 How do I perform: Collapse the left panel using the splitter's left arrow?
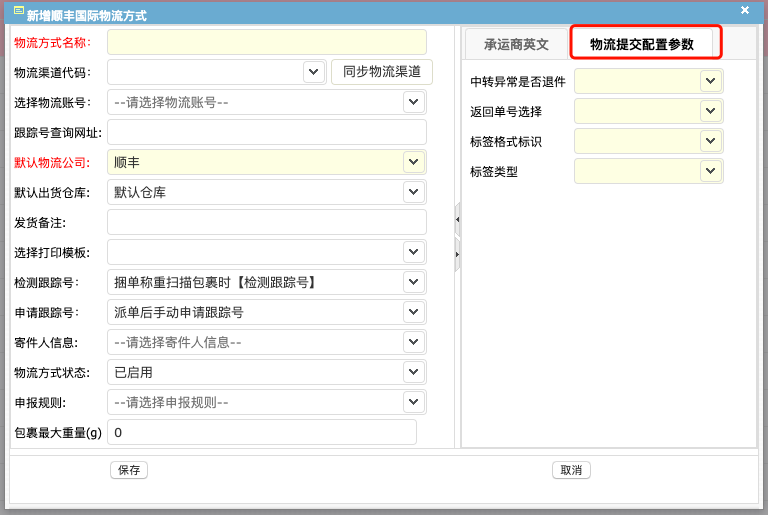(457, 220)
